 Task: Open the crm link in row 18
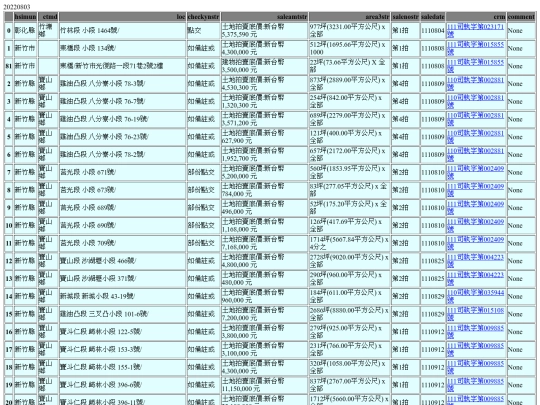click(475, 367)
